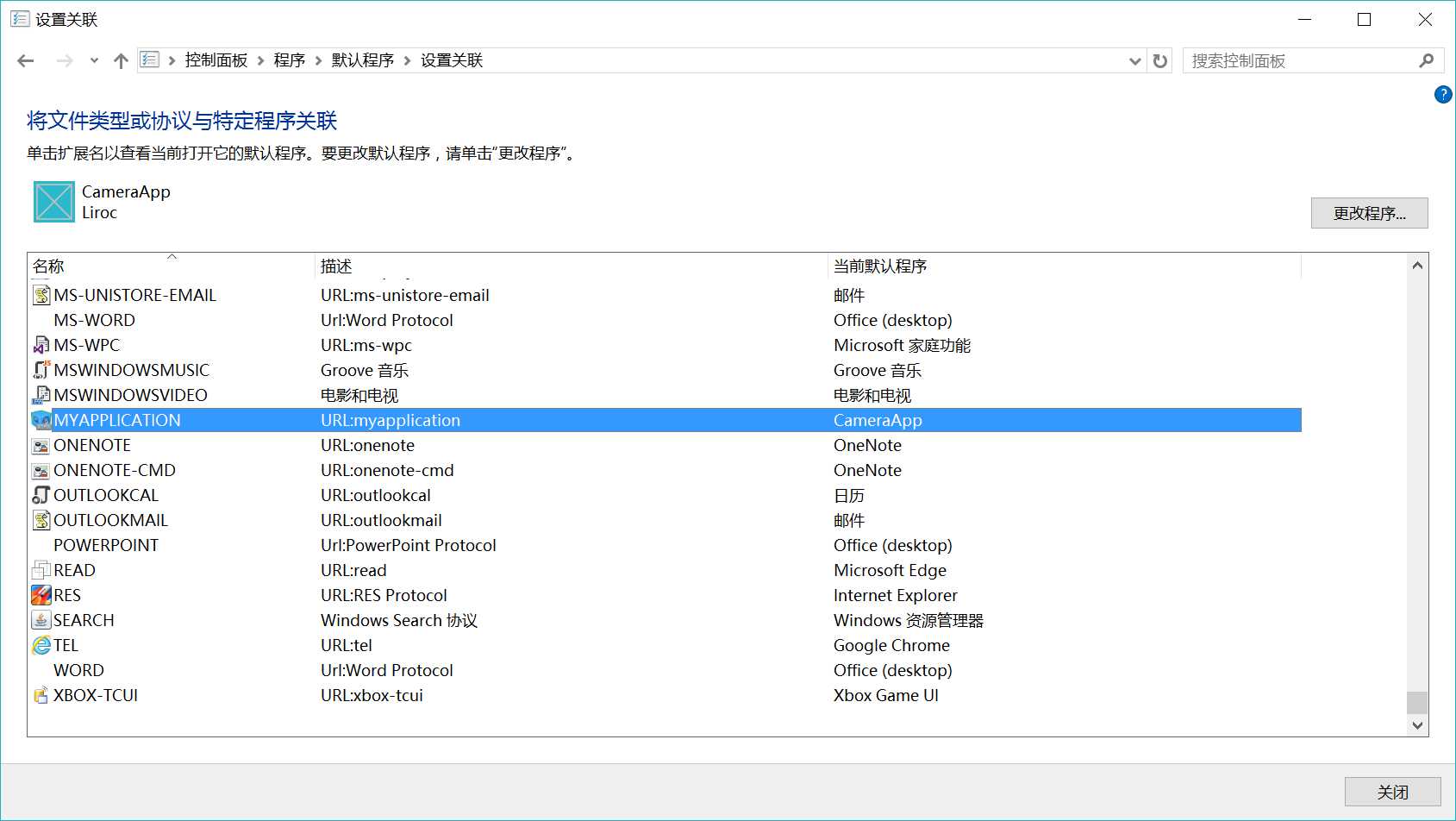
Task: Click the MS-WPC protocol icon
Action: tap(41, 345)
